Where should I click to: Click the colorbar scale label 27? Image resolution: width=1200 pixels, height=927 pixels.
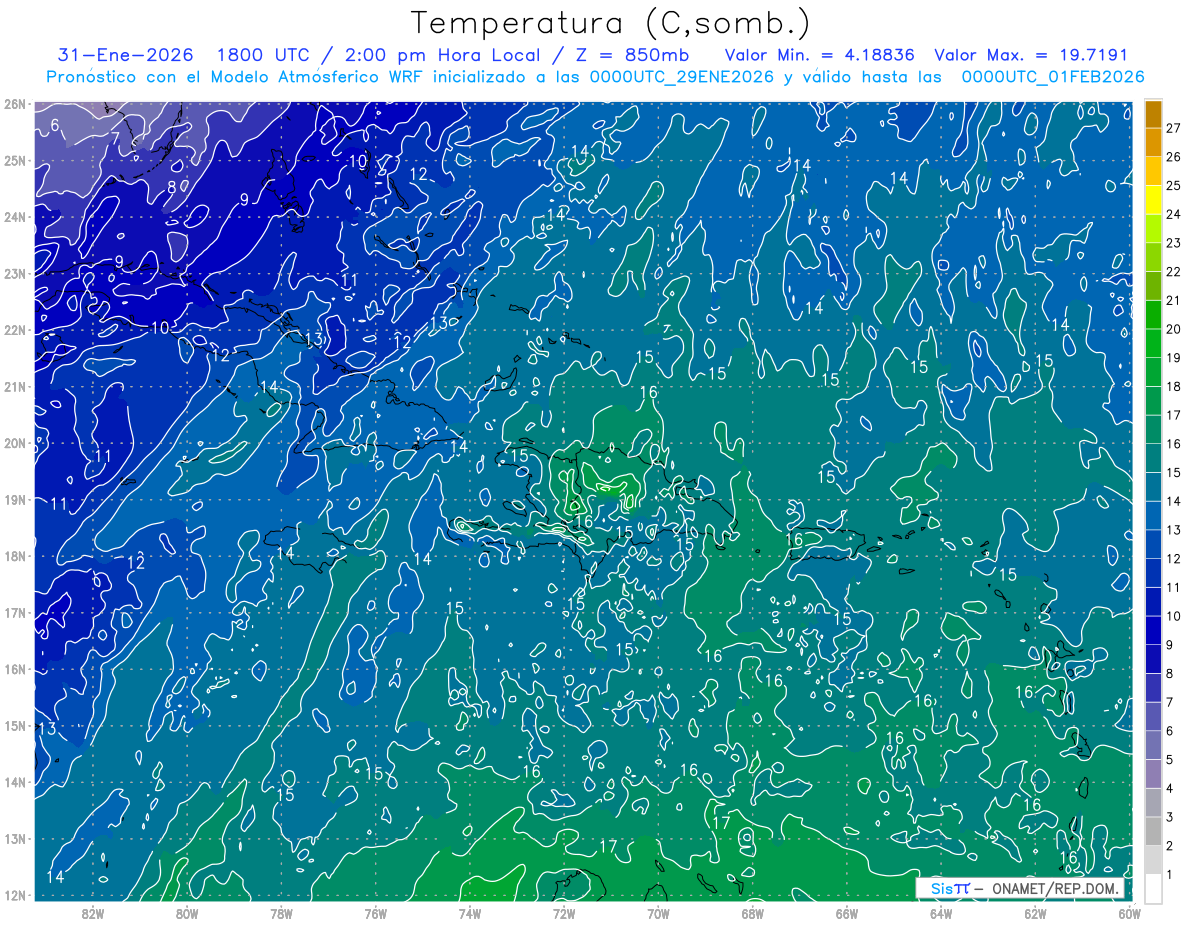[x=1173, y=128]
